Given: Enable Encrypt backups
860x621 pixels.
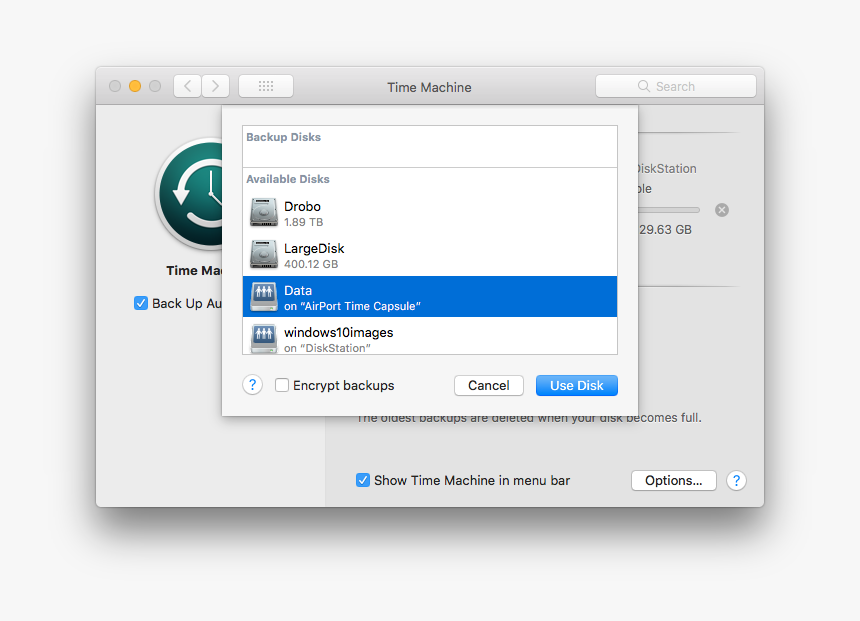Looking at the screenshot, I should coord(282,385).
